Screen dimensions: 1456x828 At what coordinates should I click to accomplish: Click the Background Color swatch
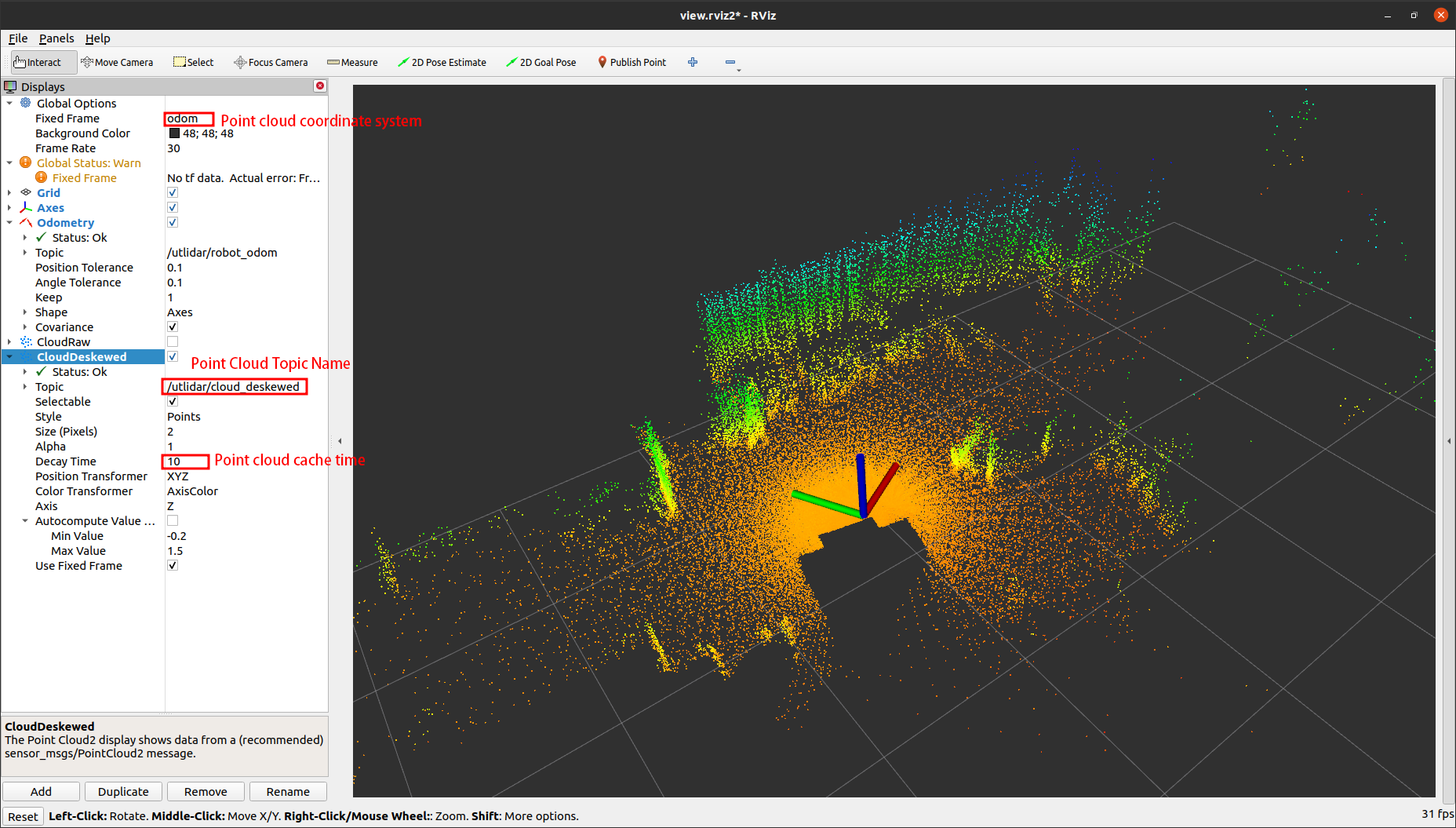[x=173, y=133]
